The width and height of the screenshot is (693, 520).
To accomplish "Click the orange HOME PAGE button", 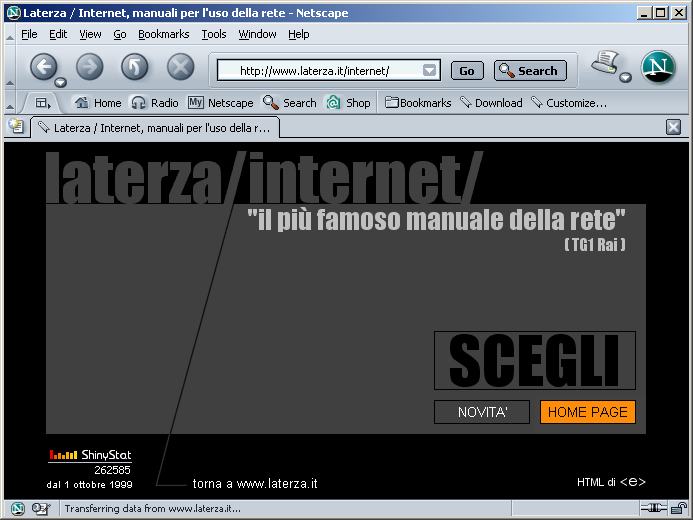I will click(588, 412).
